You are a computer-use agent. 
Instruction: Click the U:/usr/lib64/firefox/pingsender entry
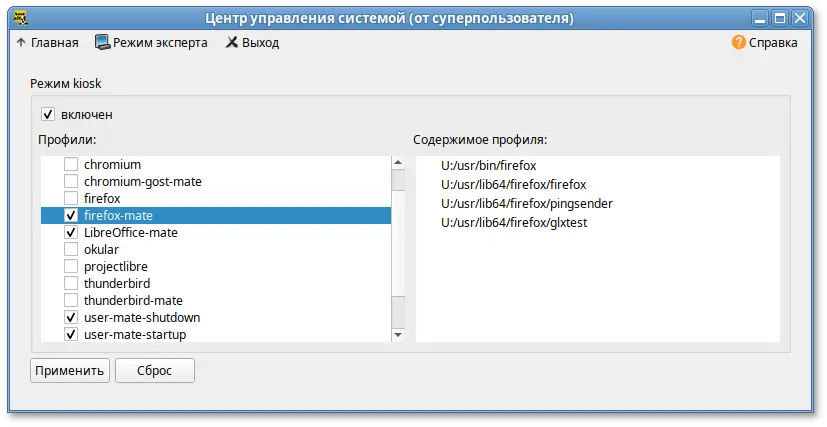pos(527,203)
